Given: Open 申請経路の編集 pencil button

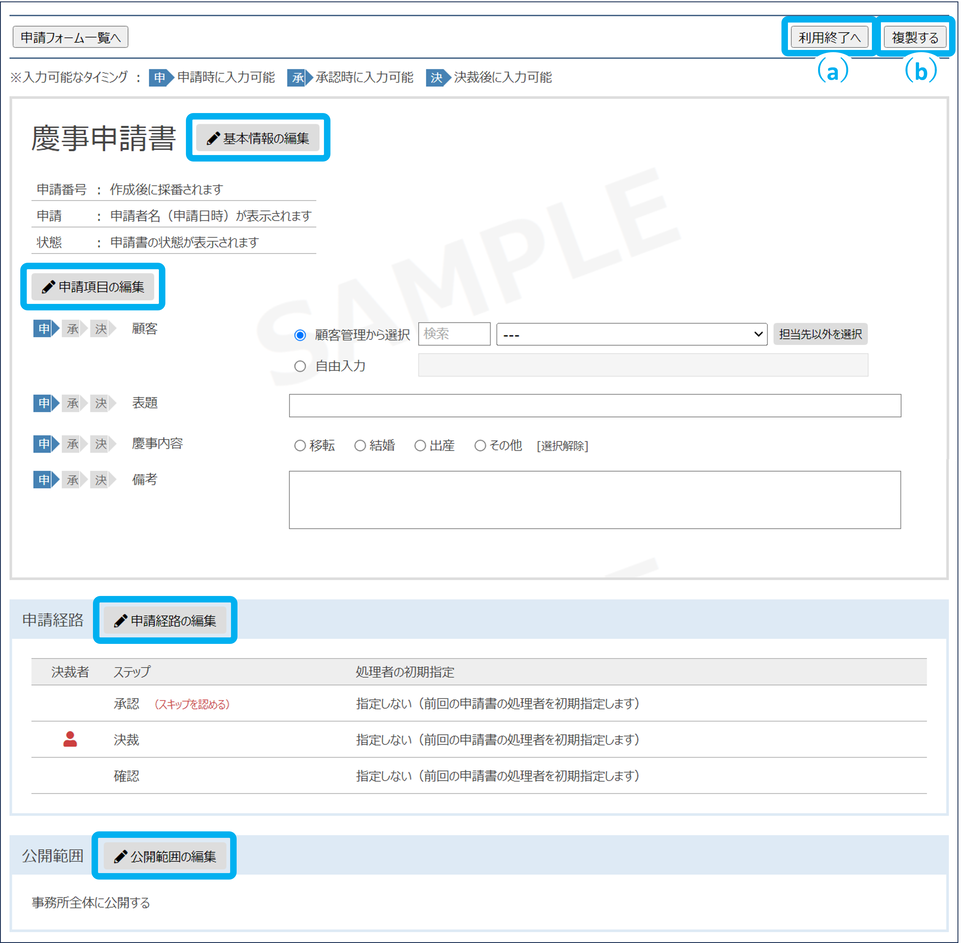Looking at the screenshot, I should [165, 621].
